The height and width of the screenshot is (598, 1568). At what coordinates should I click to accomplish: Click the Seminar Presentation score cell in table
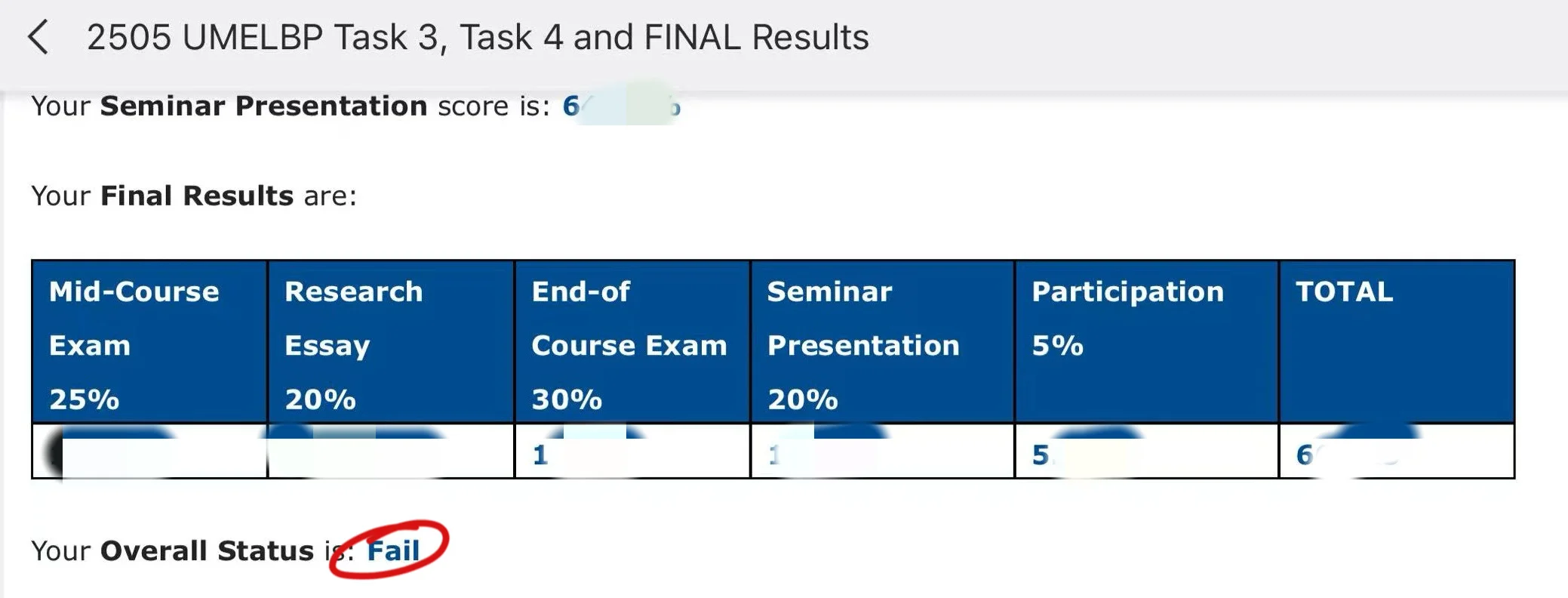click(883, 451)
